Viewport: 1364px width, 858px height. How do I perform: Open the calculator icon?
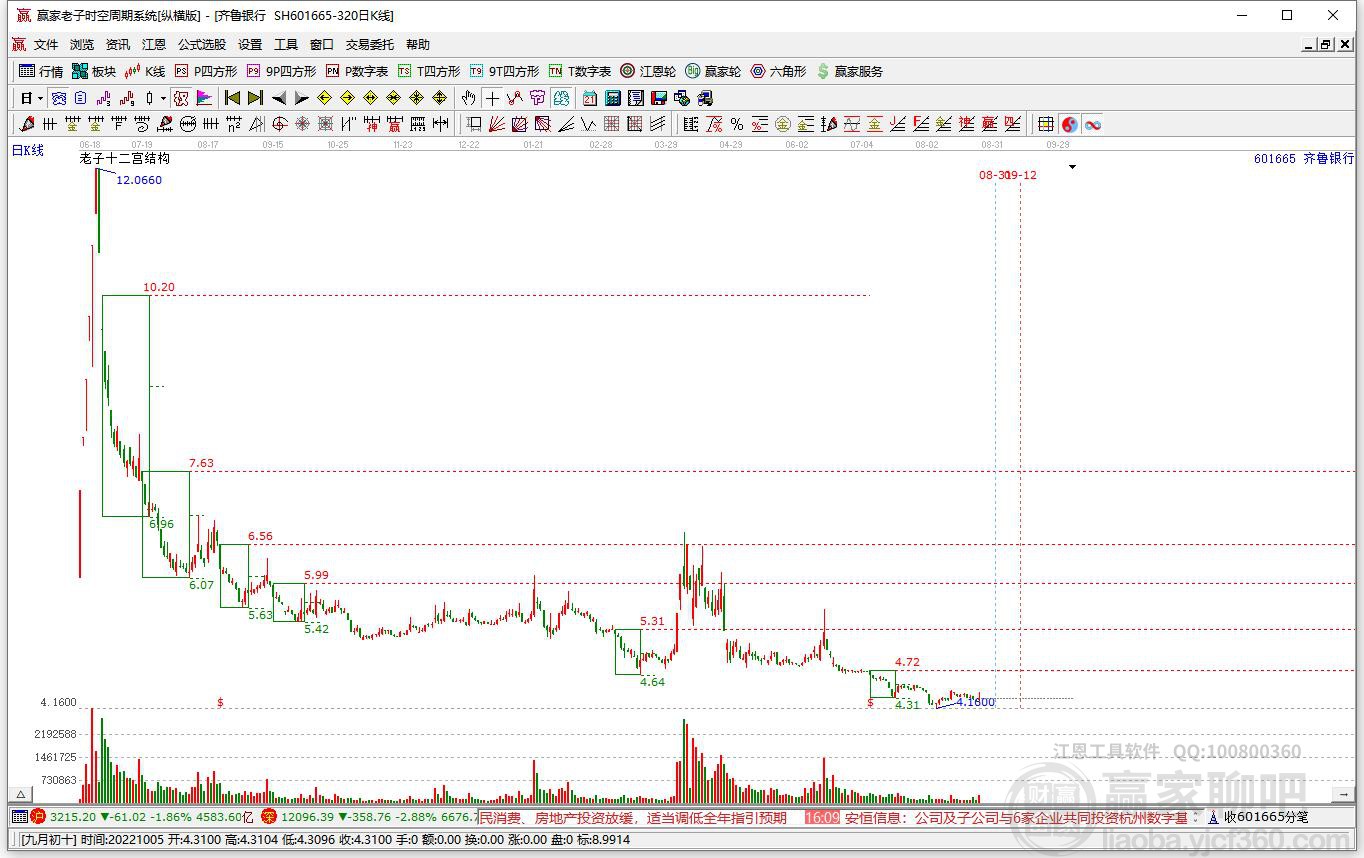coord(613,98)
